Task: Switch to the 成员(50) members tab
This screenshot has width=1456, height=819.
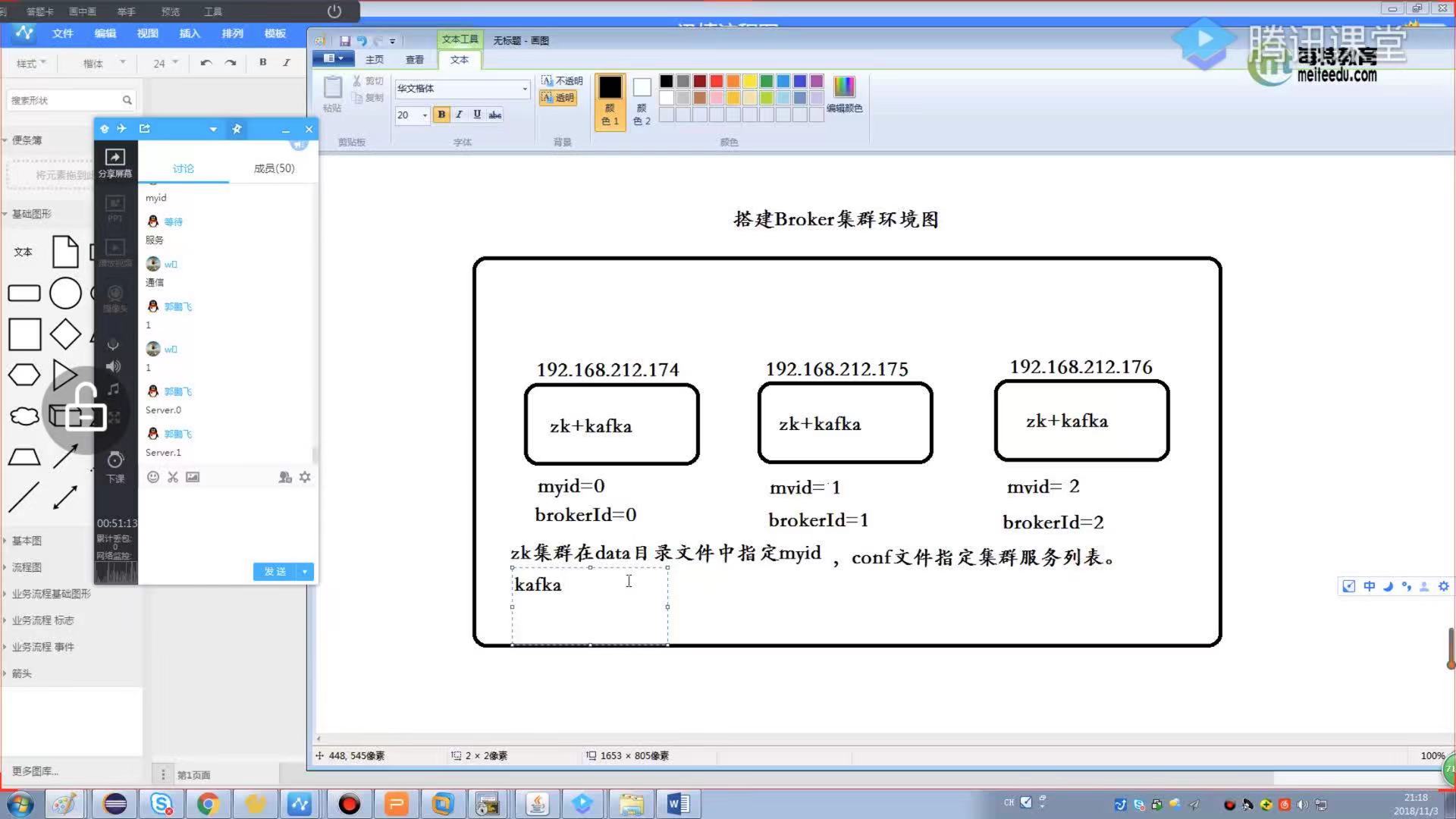Action: click(274, 168)
